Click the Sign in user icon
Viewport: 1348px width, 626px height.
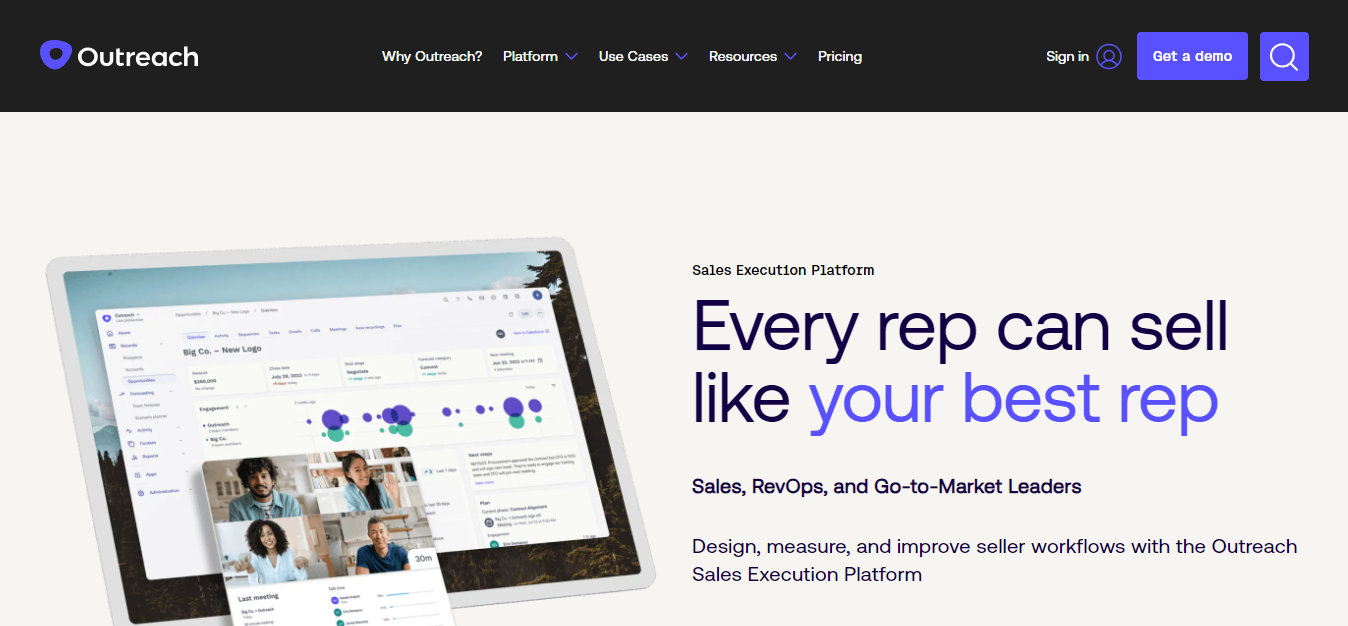[1109, 56]
